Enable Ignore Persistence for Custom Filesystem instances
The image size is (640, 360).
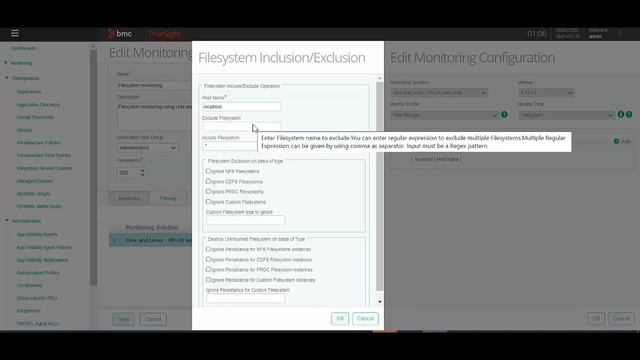point(208,280)
